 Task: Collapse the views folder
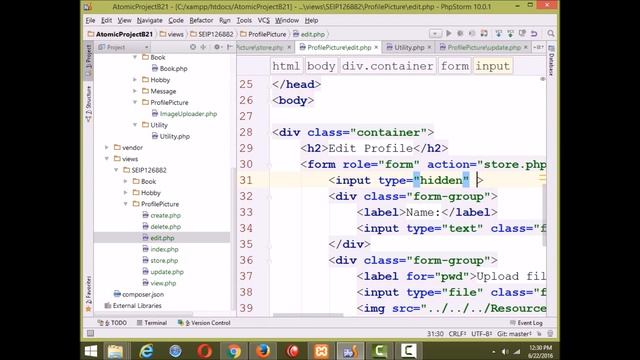click(x=107, y=159)
